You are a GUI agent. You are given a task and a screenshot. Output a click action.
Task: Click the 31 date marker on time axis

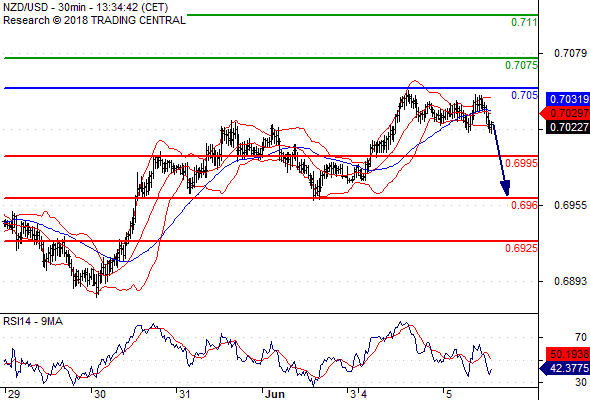(184, 394)
